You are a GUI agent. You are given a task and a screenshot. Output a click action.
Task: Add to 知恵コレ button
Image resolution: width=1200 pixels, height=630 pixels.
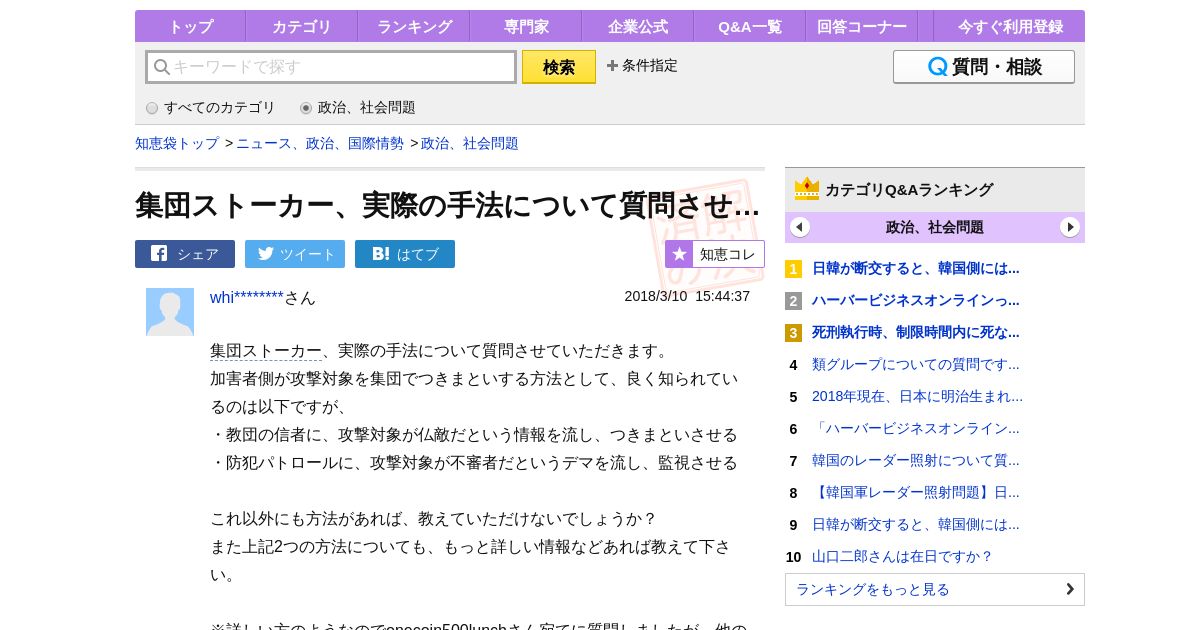tap(715, 254)
